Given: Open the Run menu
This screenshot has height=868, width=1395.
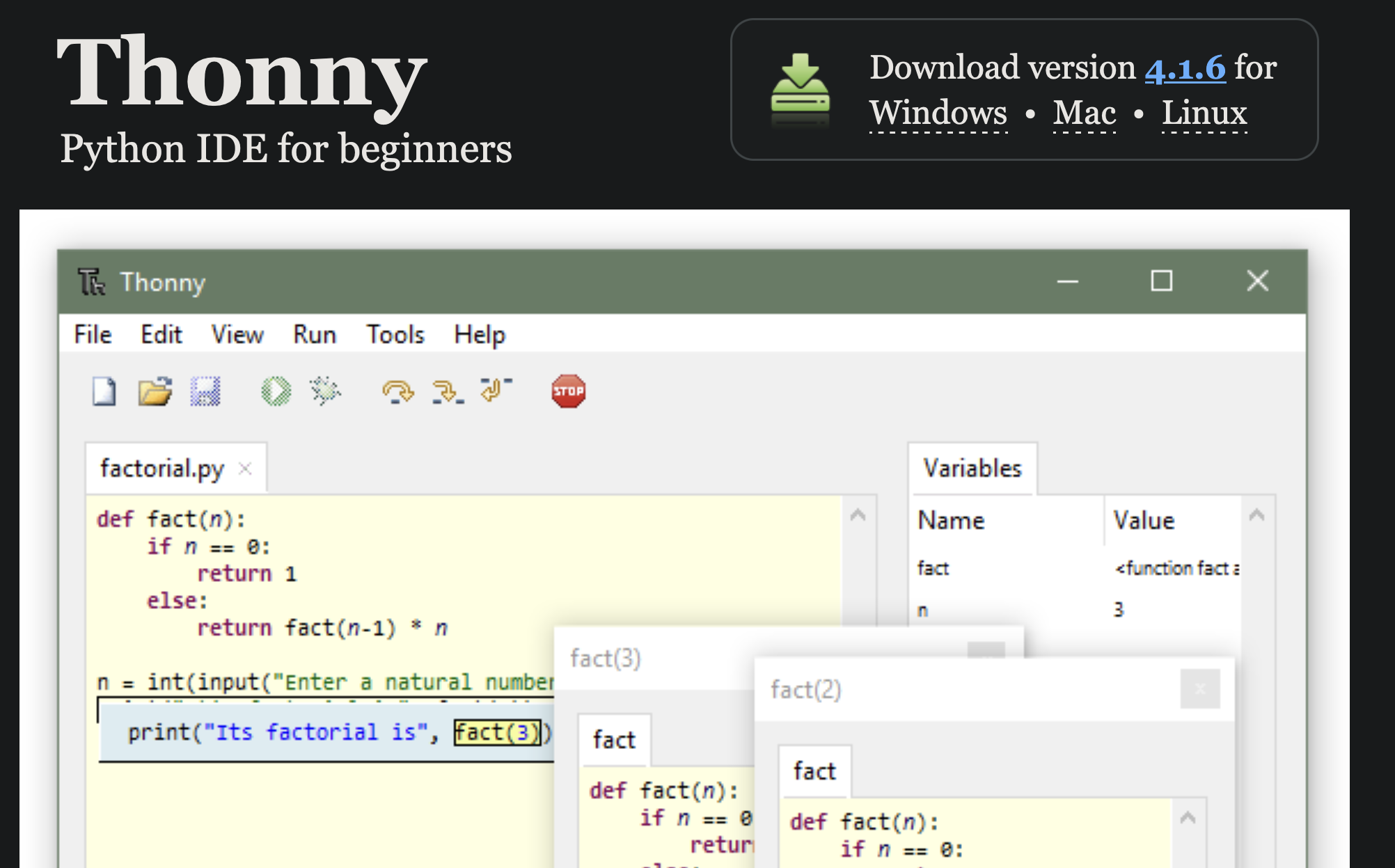Looking at the screenshot, I should click(315, 334).
